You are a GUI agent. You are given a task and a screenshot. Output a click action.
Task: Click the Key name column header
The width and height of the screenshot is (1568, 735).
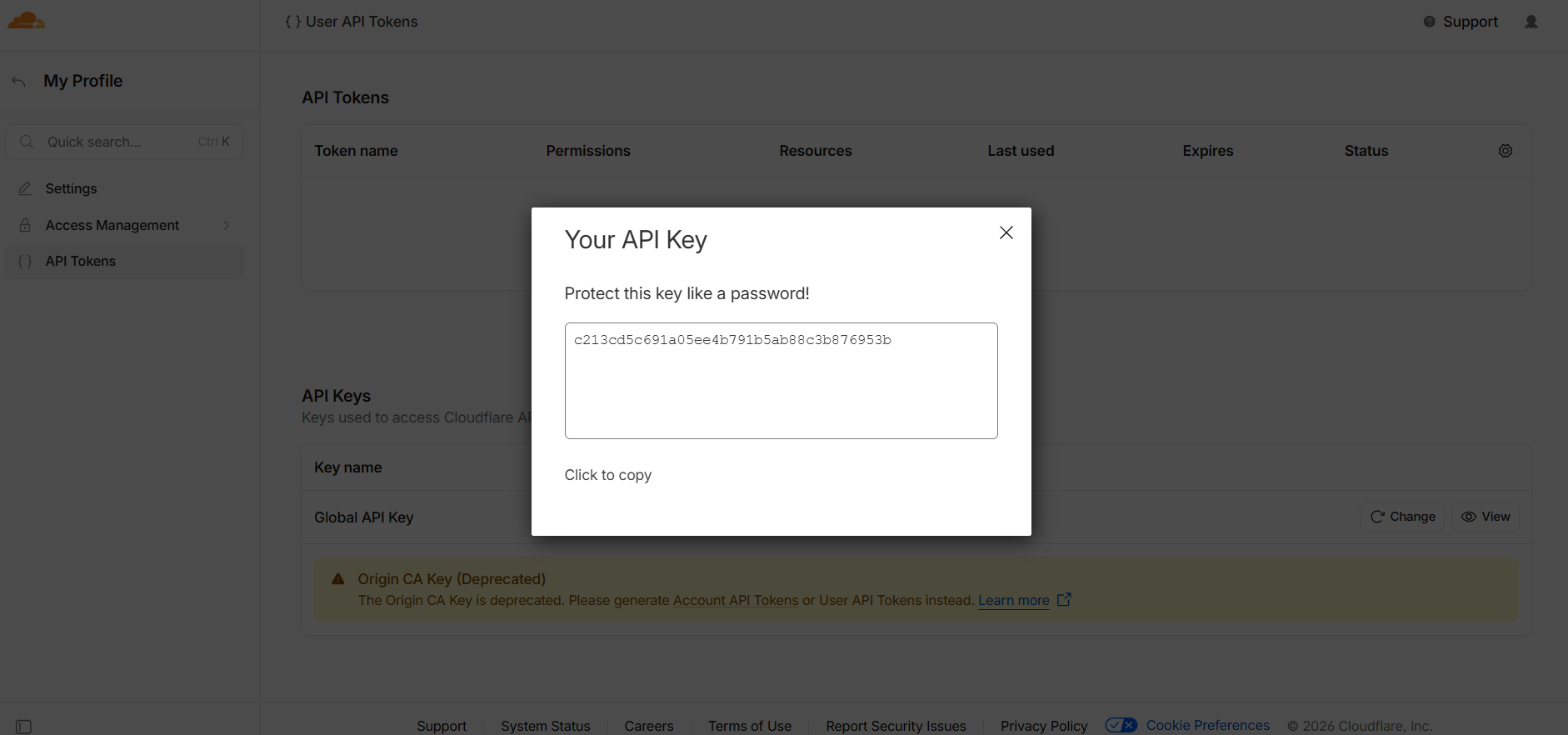click(x=348, y=467)
